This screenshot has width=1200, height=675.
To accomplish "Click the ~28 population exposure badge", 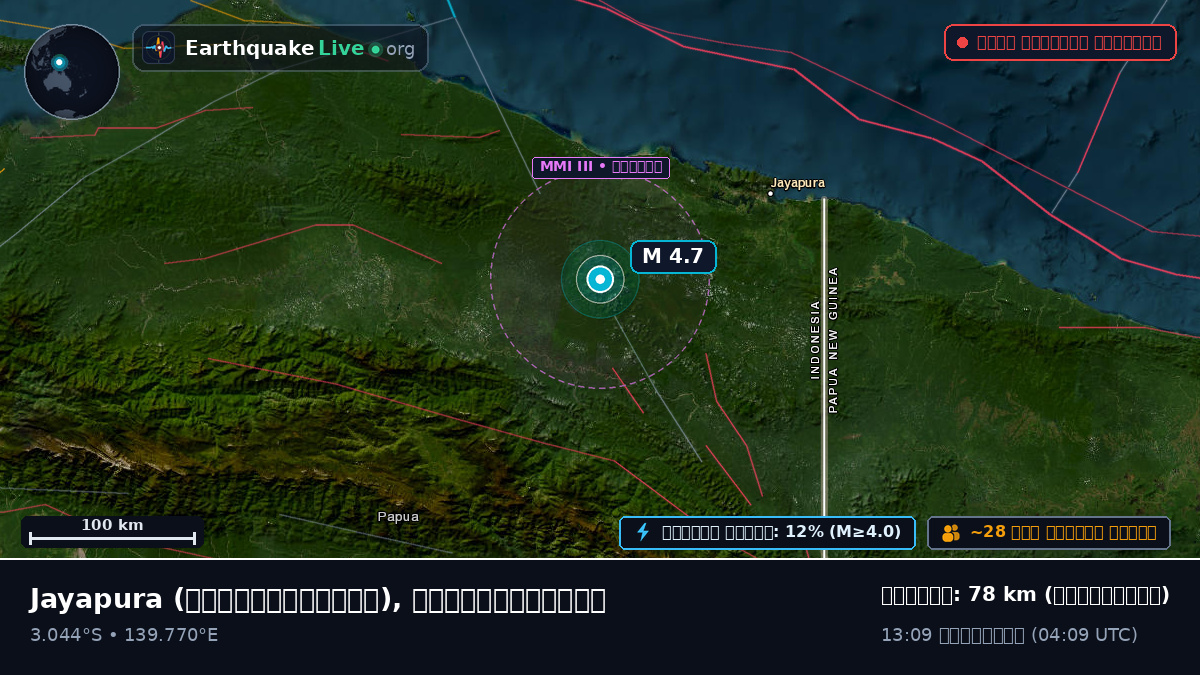I will click(x=1049, y=532).
